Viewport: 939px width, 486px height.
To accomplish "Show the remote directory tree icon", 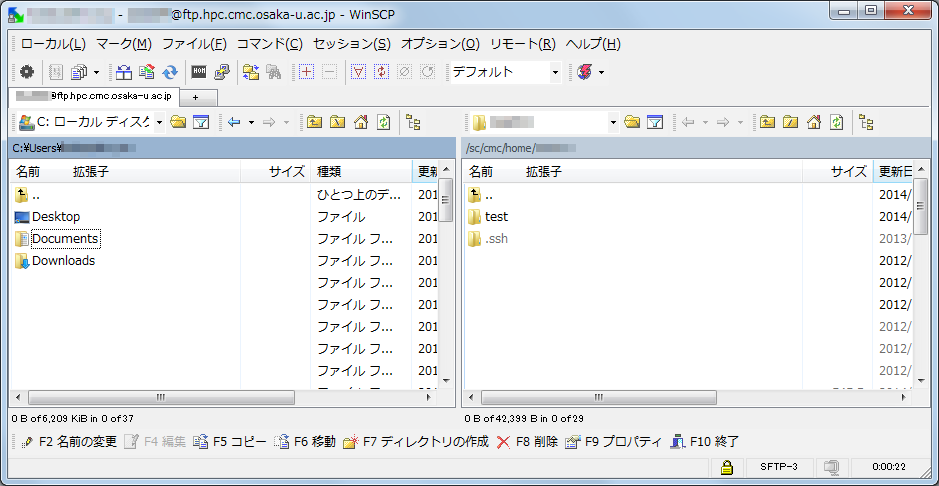I will pyautogui.click(x=866, y=122).
